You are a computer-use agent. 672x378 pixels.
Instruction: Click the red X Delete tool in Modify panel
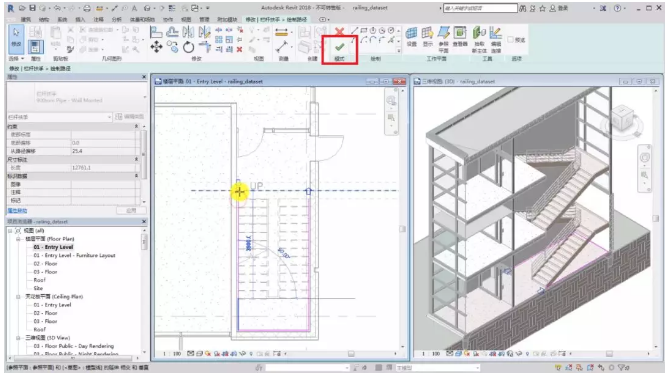tap(240, 50)
